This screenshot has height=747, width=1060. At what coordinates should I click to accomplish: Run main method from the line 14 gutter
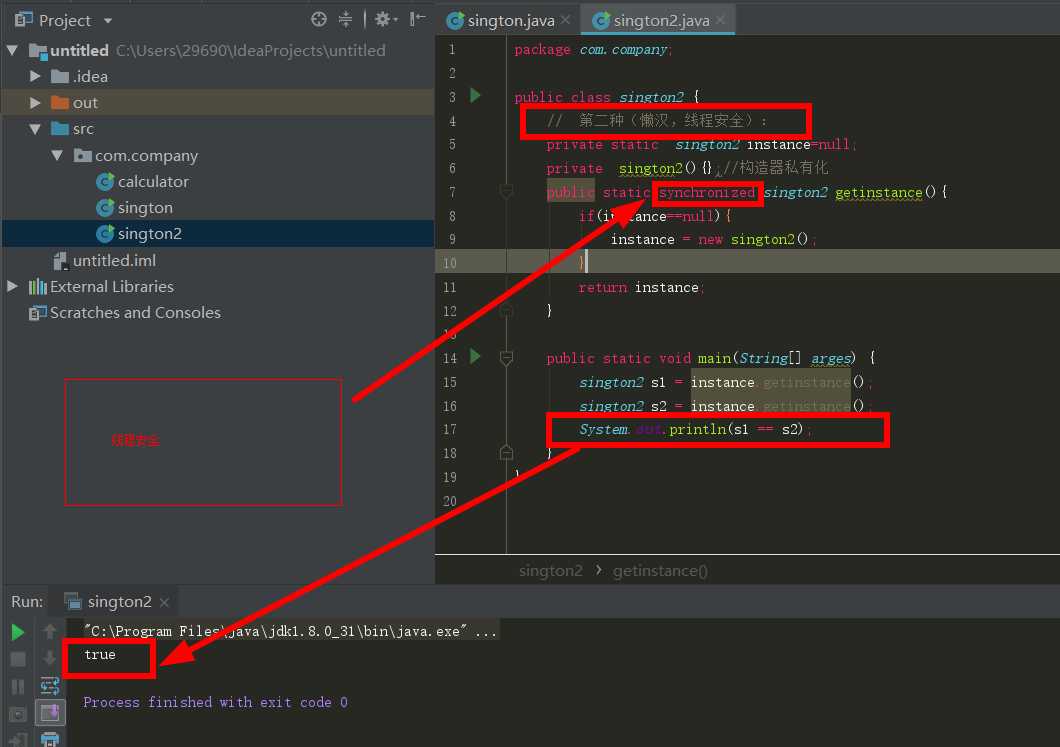(475, 356)
